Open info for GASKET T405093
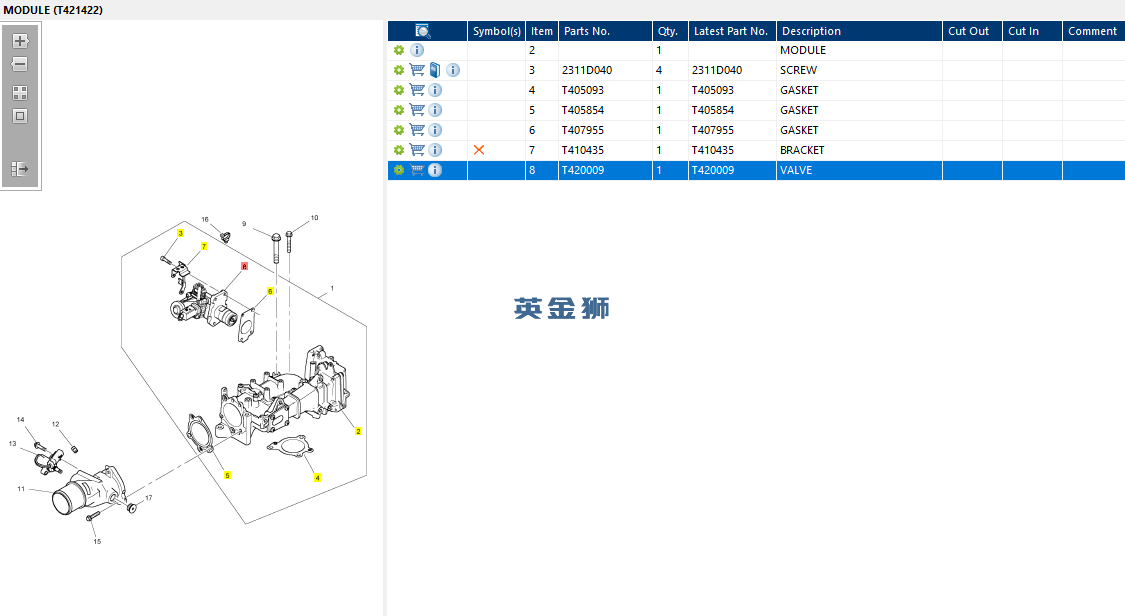The width and height of the screenshot is (1125, 616). tap(435, 90)
